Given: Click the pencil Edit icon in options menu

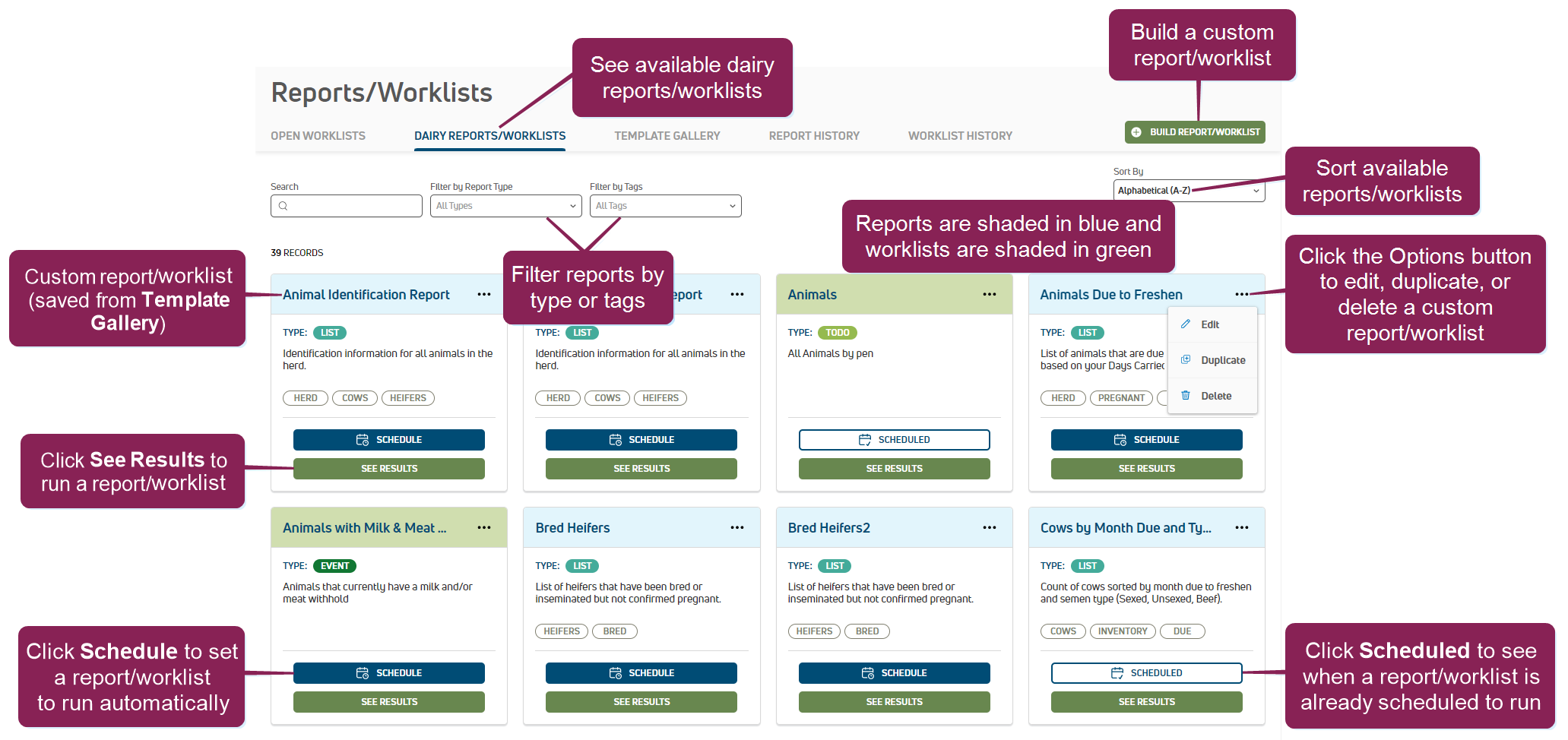Looking at the screenshot, I should pyautogui.click(x=1186, y=324).
